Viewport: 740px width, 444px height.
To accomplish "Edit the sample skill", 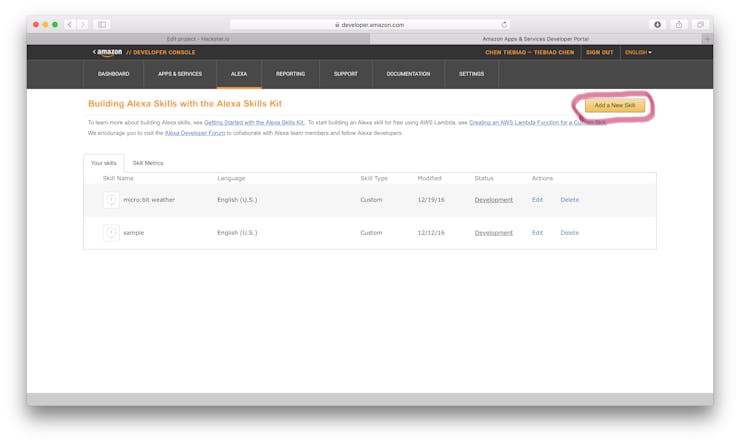I will click(537, 233).
